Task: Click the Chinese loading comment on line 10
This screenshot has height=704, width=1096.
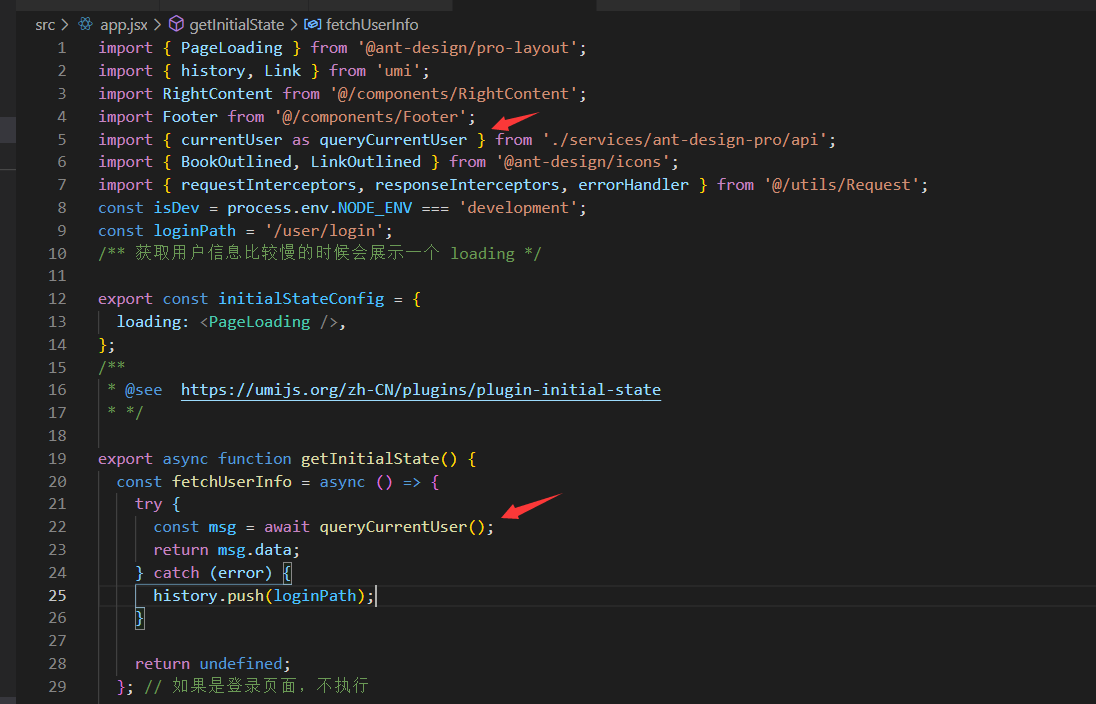Action: coord(319,252)
